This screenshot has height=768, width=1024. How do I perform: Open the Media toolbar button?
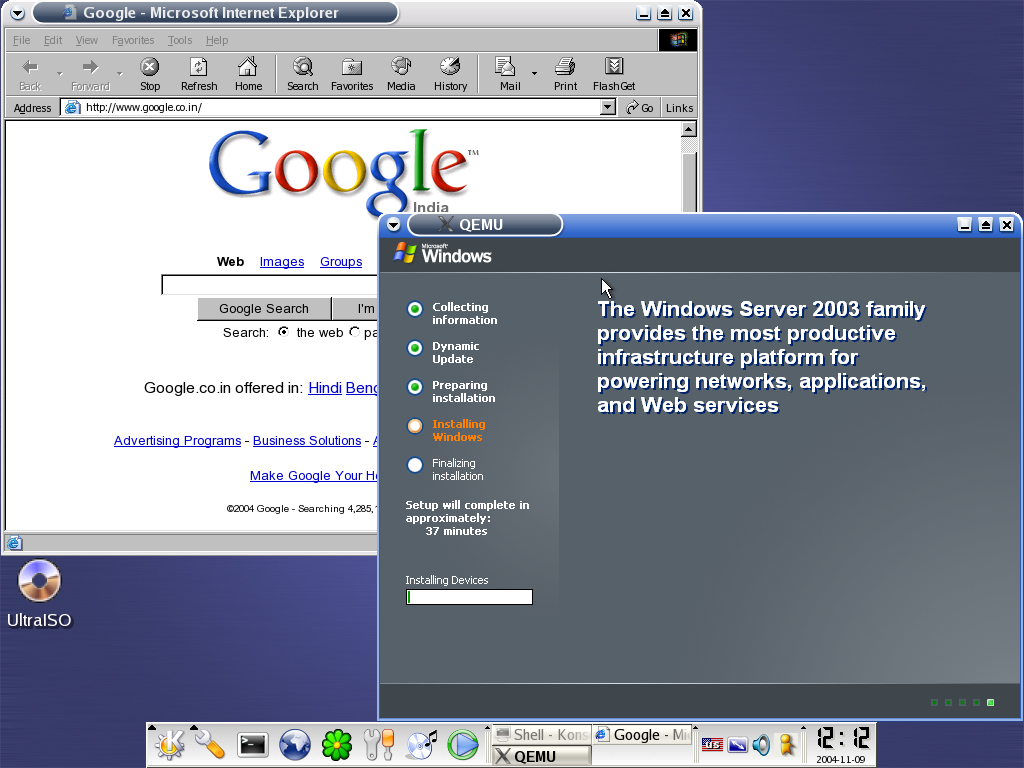(401, 74)
